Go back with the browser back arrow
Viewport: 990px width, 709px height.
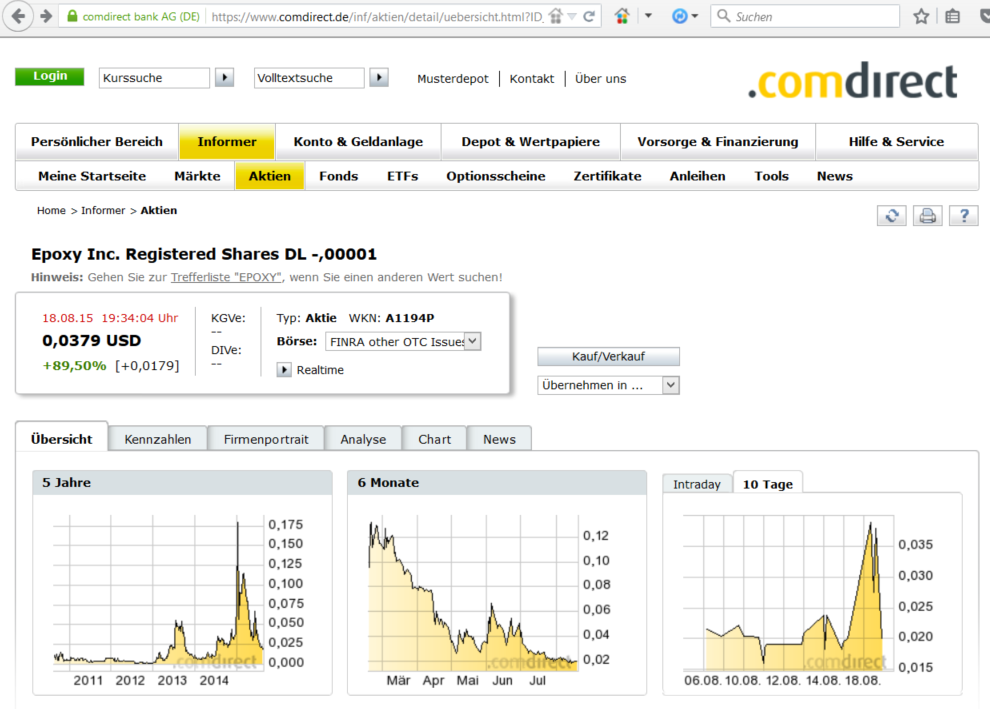point(18,16)
